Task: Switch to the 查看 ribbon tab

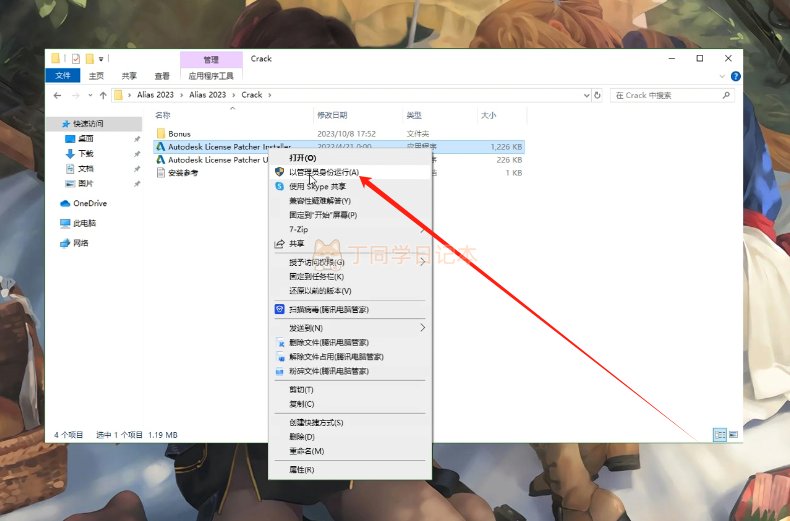Action: click(x=162, y=76)
